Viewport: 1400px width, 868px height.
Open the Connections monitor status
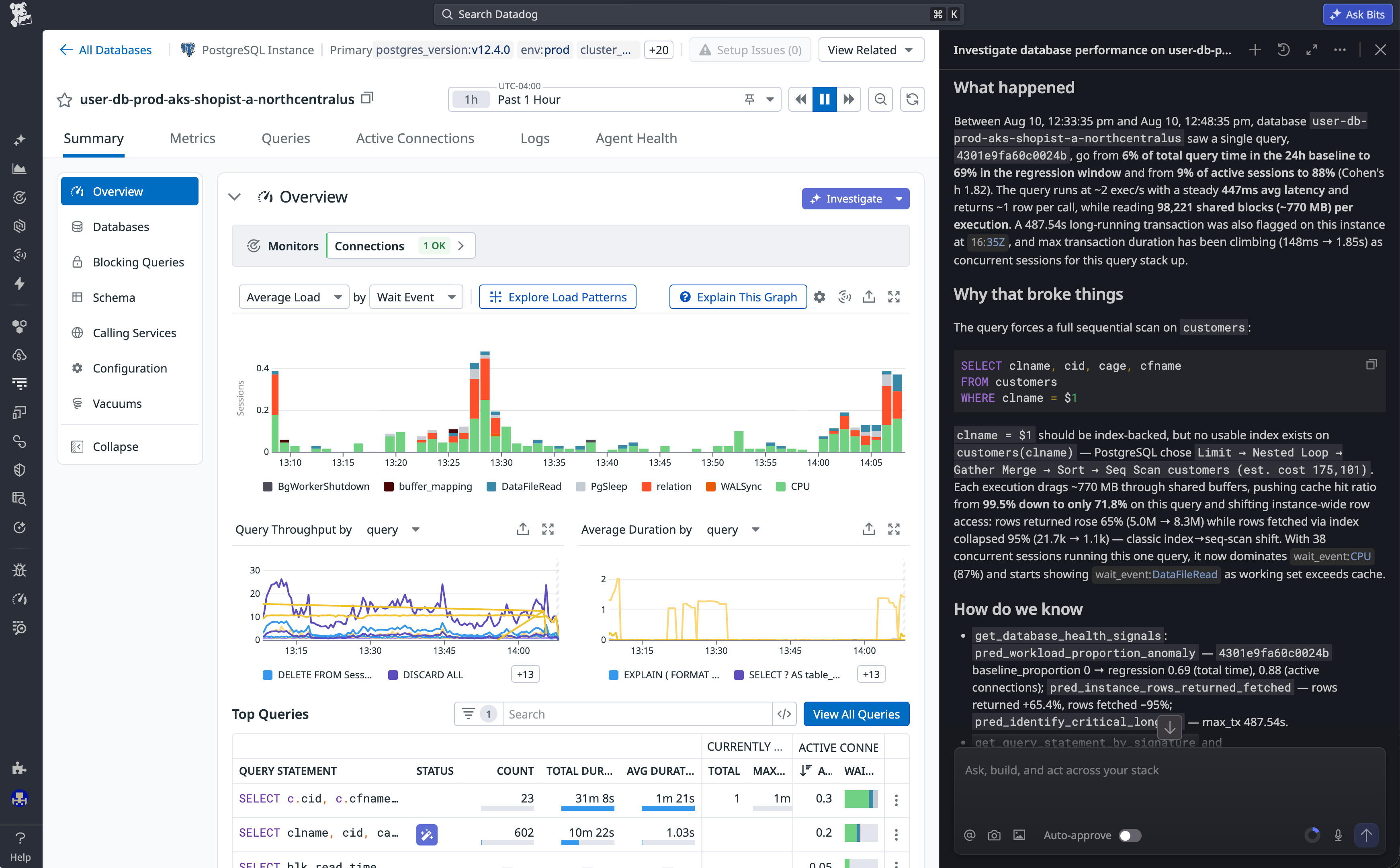[x=401, y=246]
